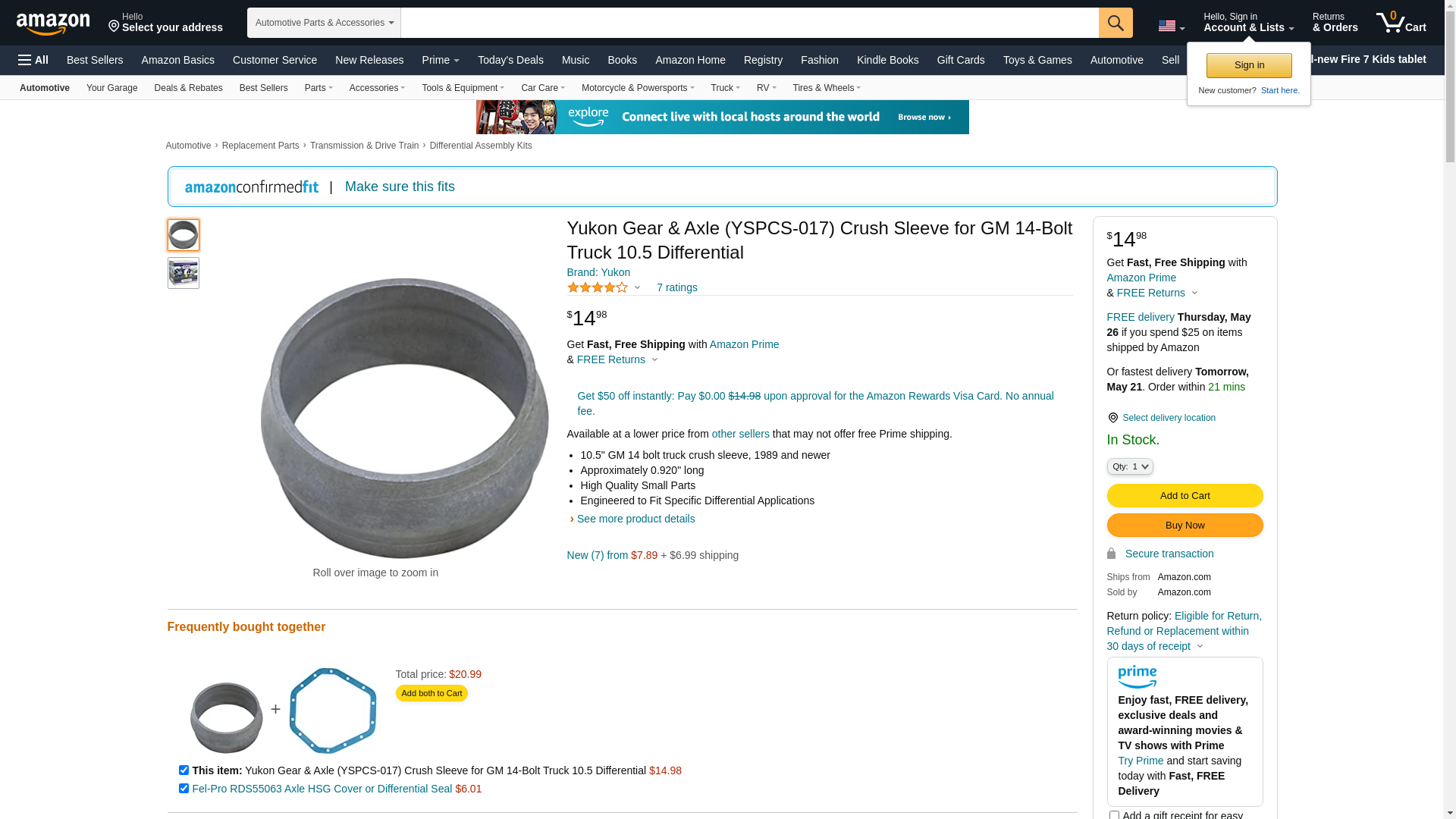Check the gift receipt checkbox
This screenshot has height=819, width=1456.
coord(1114,815)
